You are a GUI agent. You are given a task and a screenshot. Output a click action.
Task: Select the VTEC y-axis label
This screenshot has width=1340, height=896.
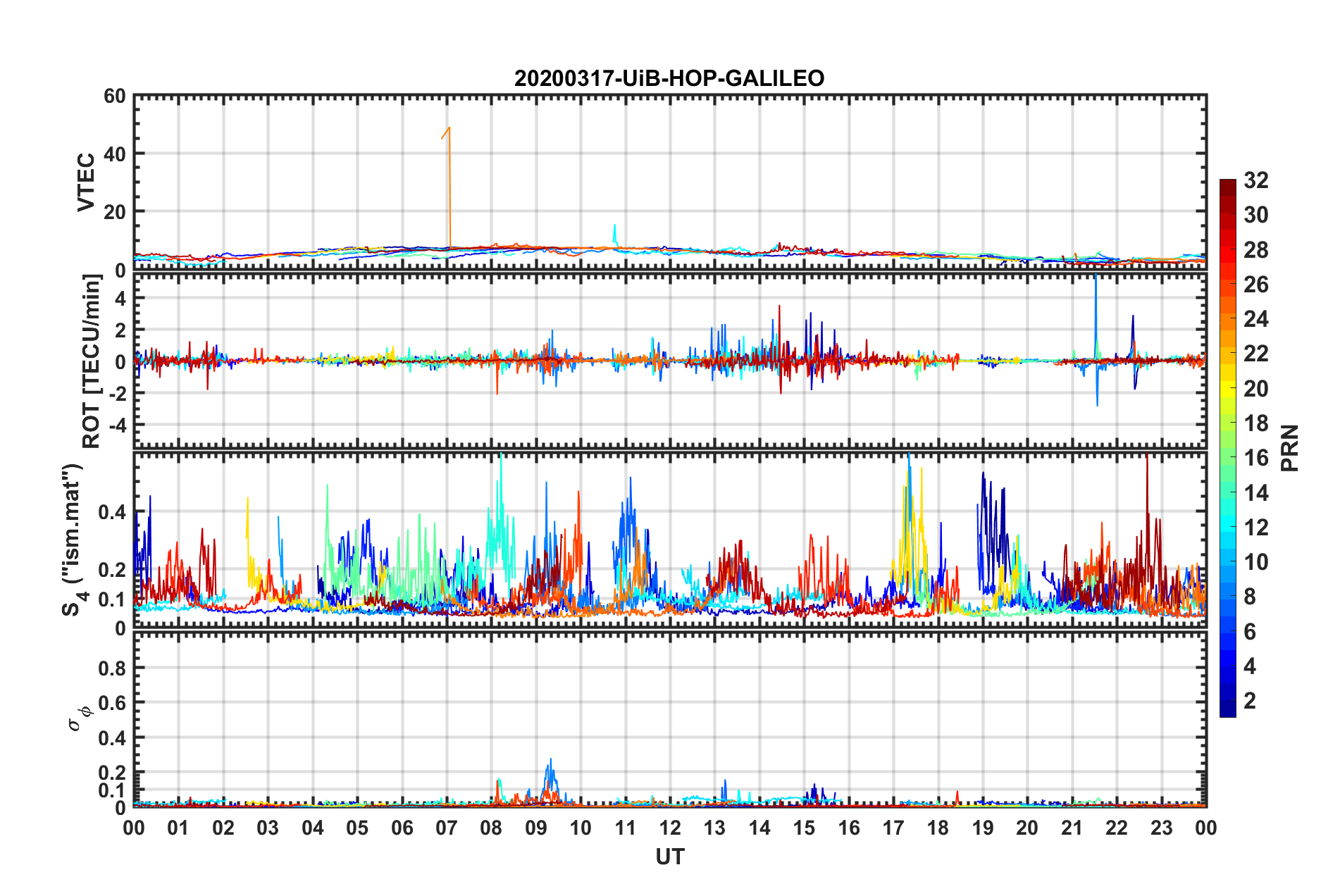pyautogui.click(x=86, y=182)
